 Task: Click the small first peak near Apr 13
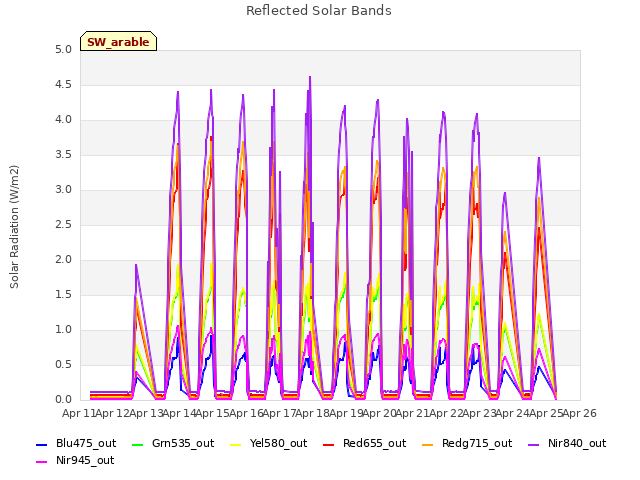coord(136,265)
